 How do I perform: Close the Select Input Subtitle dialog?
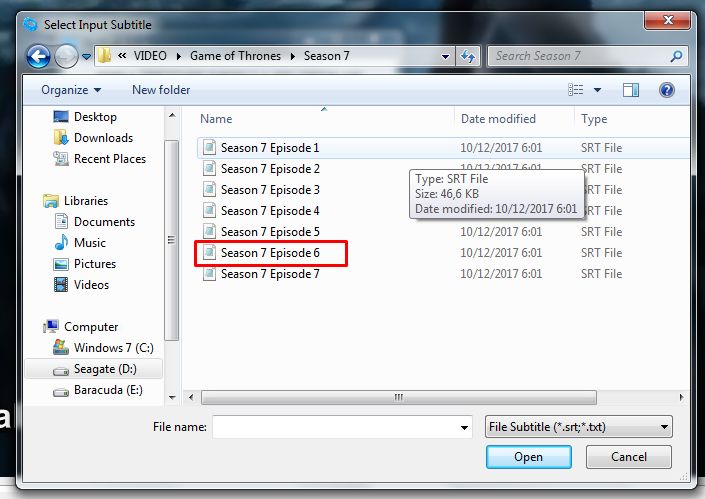pyautogui.click(x=668, y=20)
